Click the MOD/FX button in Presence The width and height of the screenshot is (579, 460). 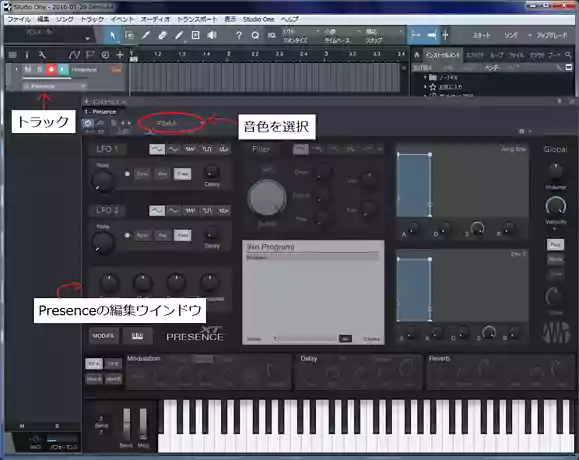tap(103, 336)
